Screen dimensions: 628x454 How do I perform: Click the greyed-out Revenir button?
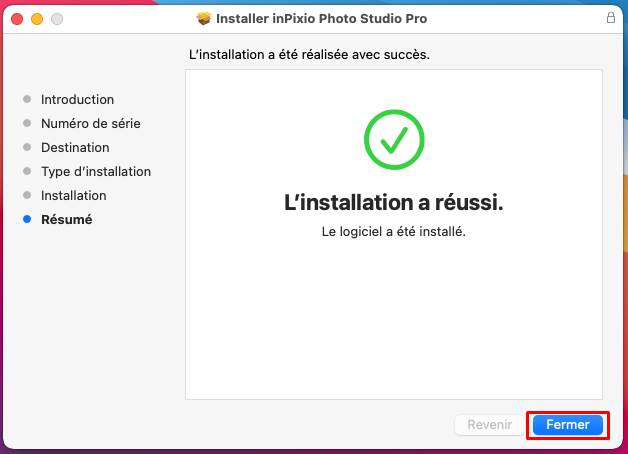[x=489, y=425]
